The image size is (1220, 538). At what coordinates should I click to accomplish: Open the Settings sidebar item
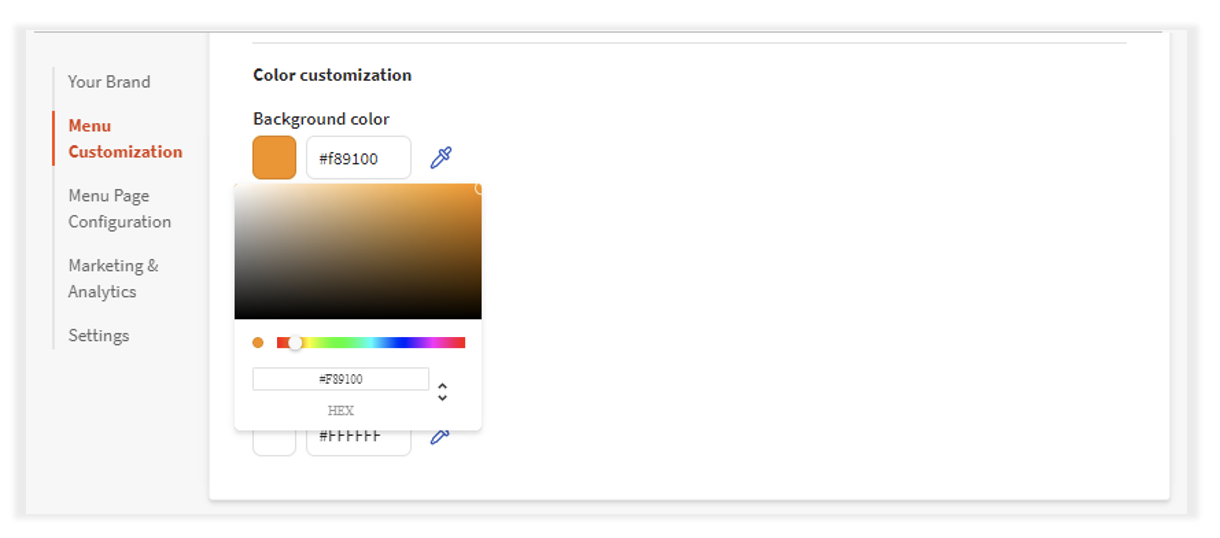tap(98, 336)
